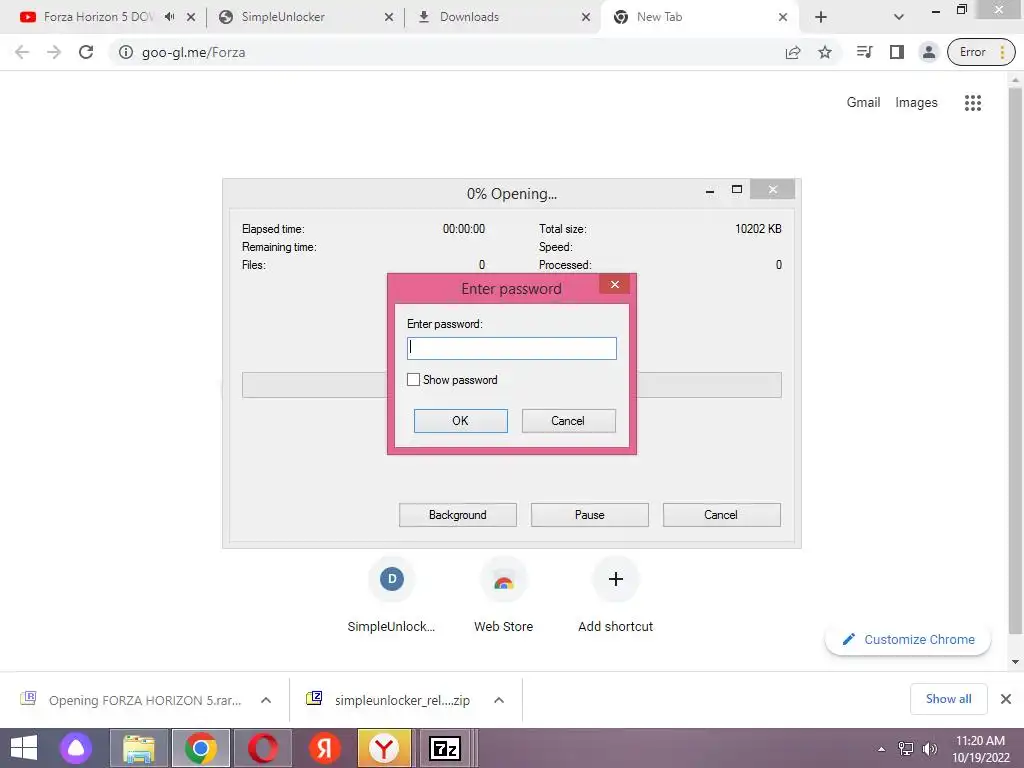This screenshot has height=768, width=1024.
Task: Click inside the Enter password field
Action: (511, 348)
